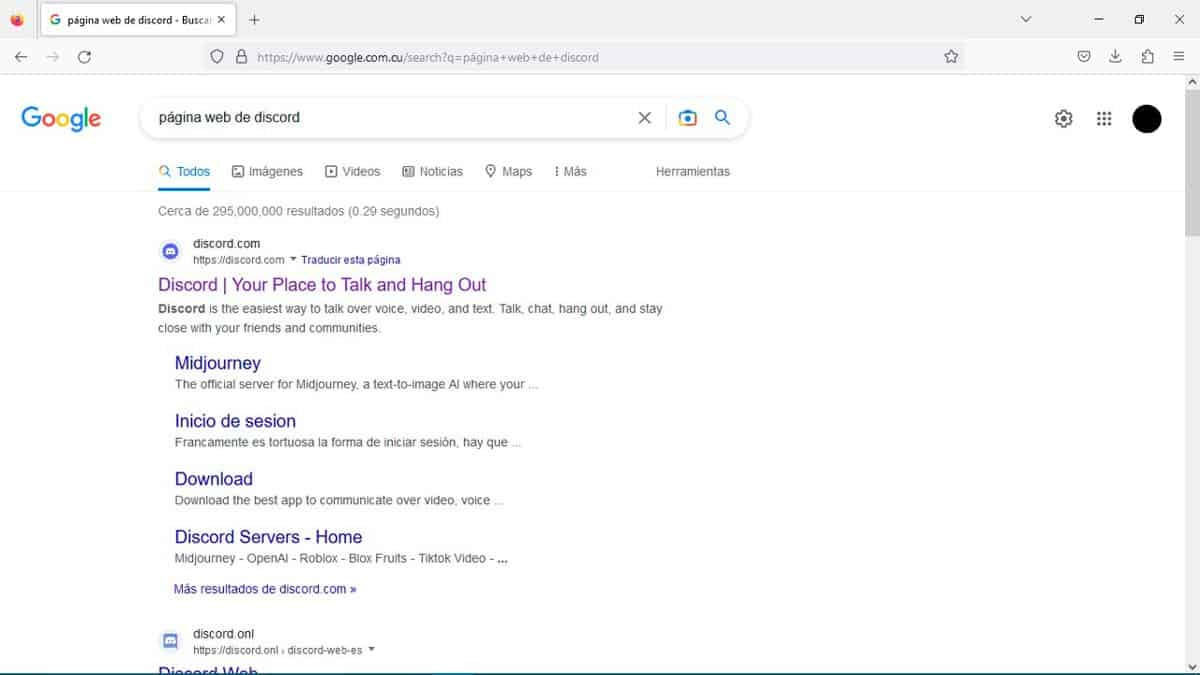The image size is (1200, 675).
Task: Switch to the Noticias tab
Action: point(432,172)
